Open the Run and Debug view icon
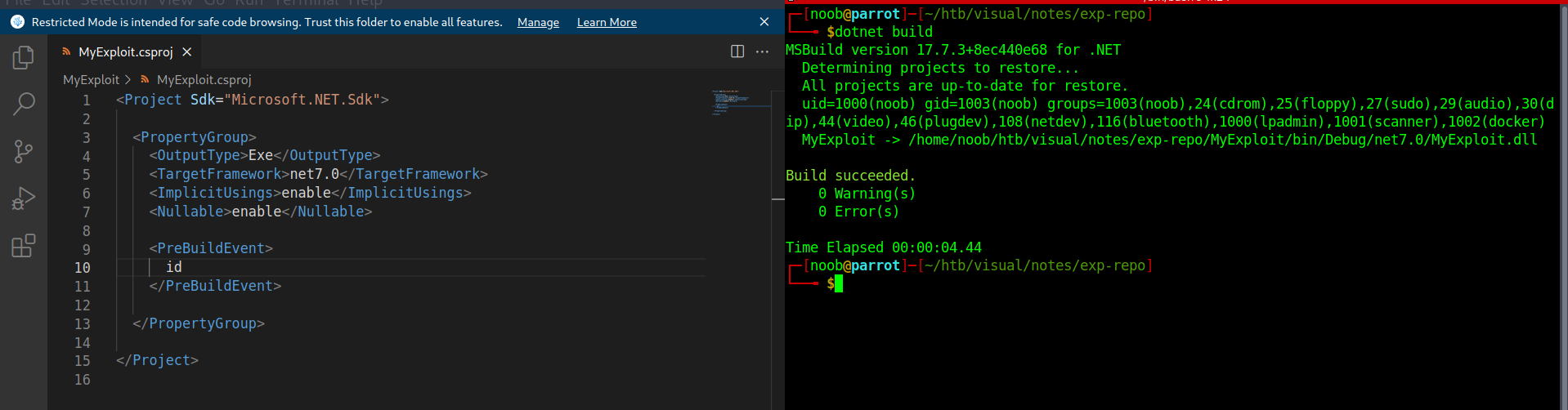 pyautogui.click(x=24, y=198)
